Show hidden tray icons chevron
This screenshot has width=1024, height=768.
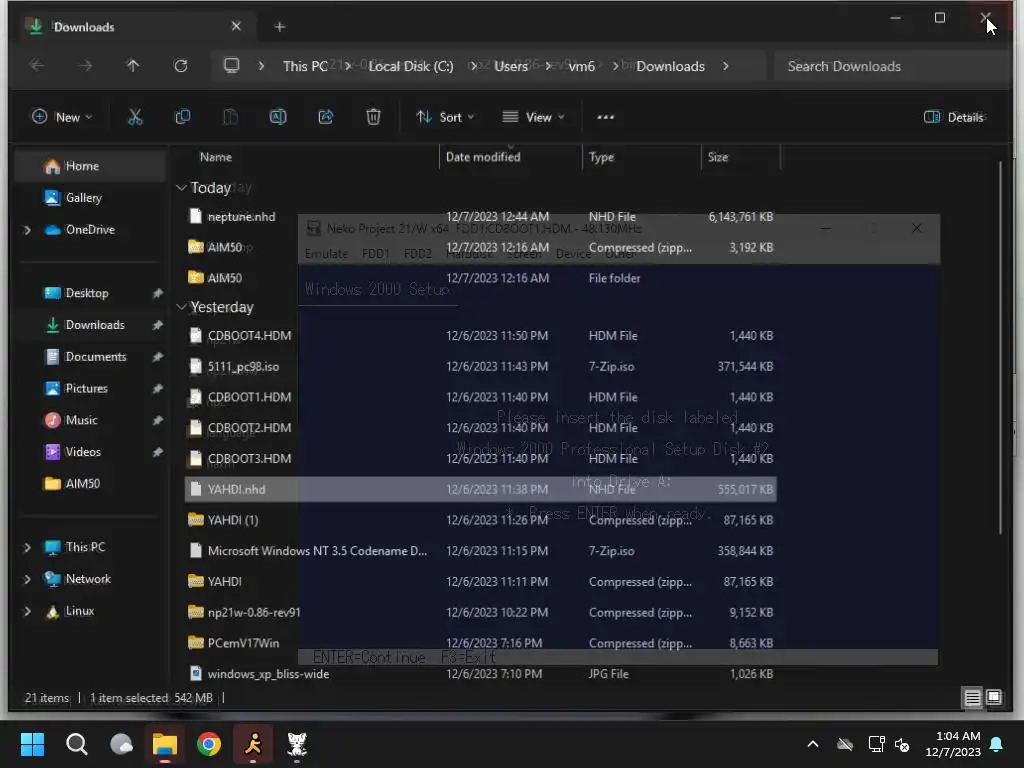[x=813, y=744]
